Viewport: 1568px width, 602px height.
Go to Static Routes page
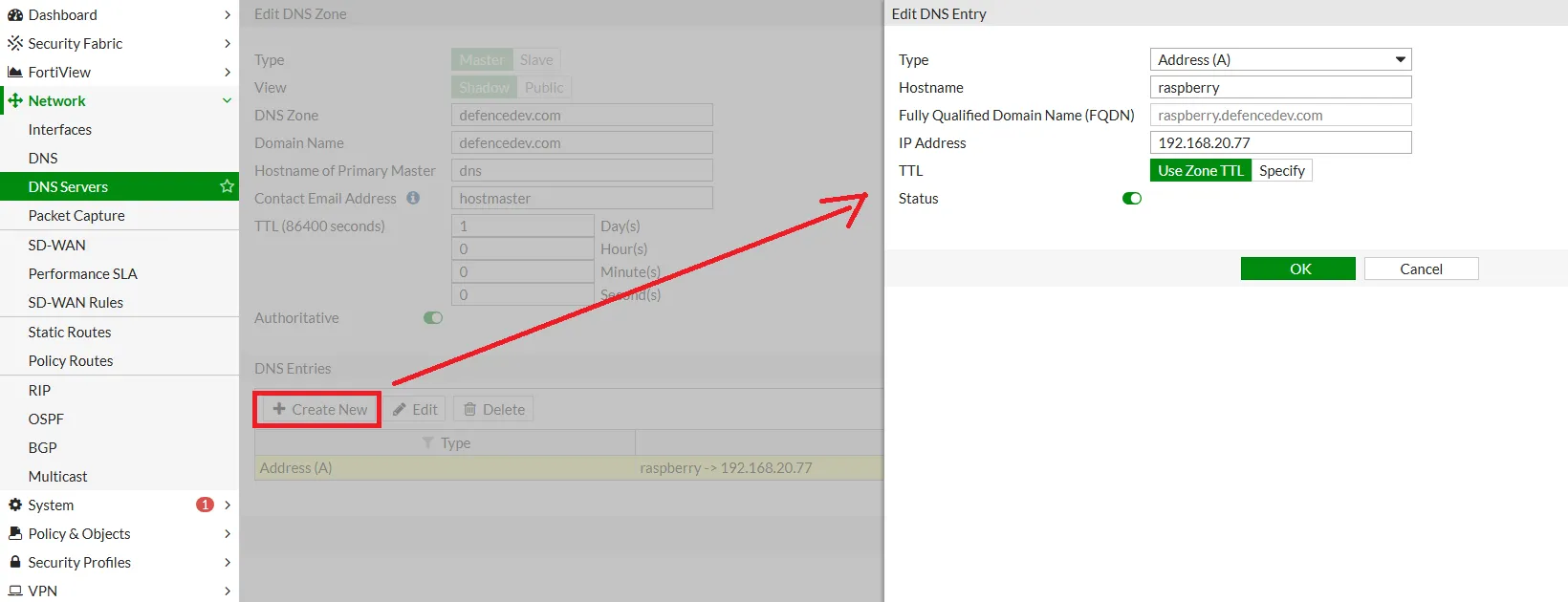click(x=70, y=333)
